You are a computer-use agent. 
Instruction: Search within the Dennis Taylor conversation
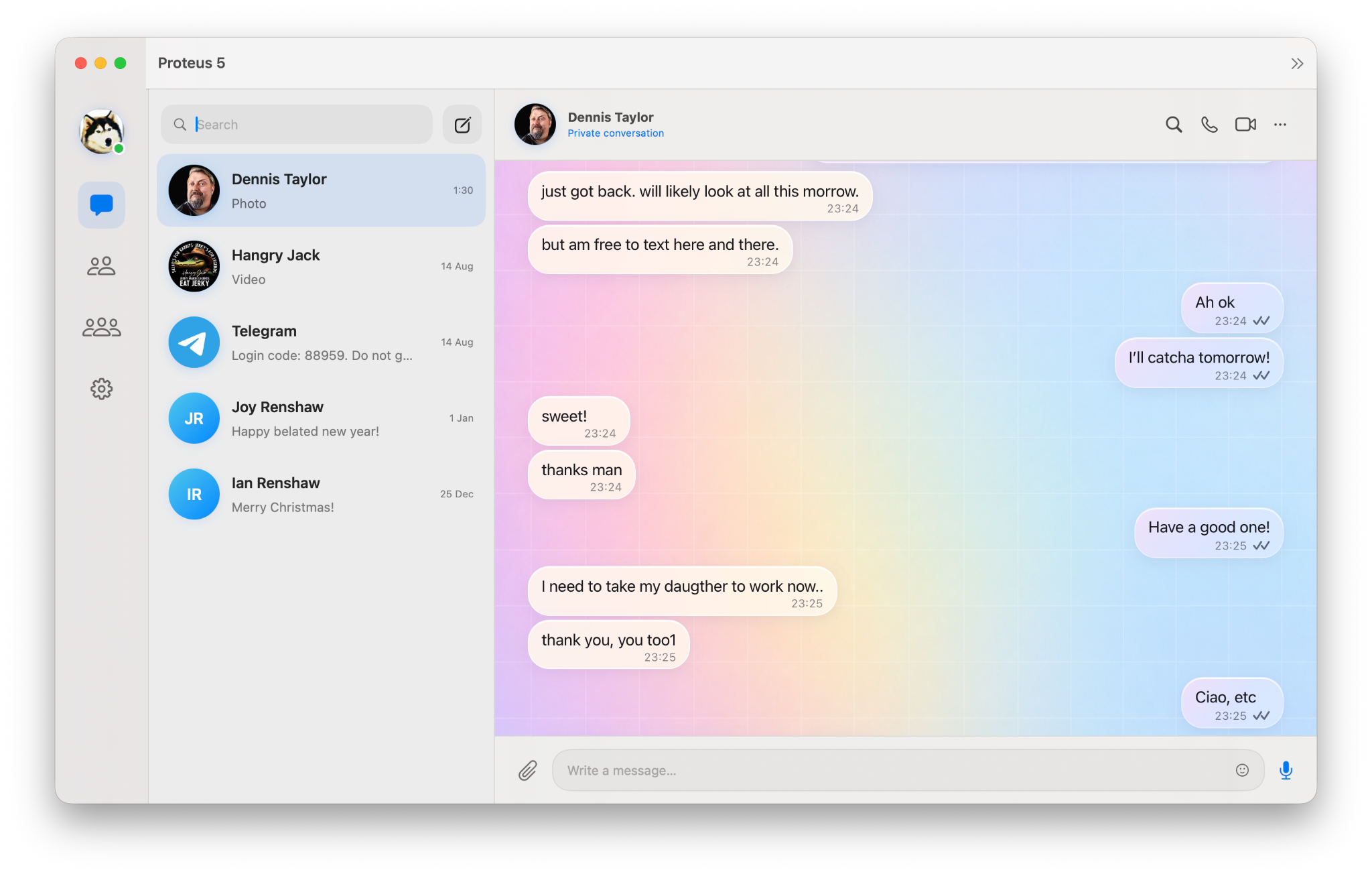coord(1173,125)
